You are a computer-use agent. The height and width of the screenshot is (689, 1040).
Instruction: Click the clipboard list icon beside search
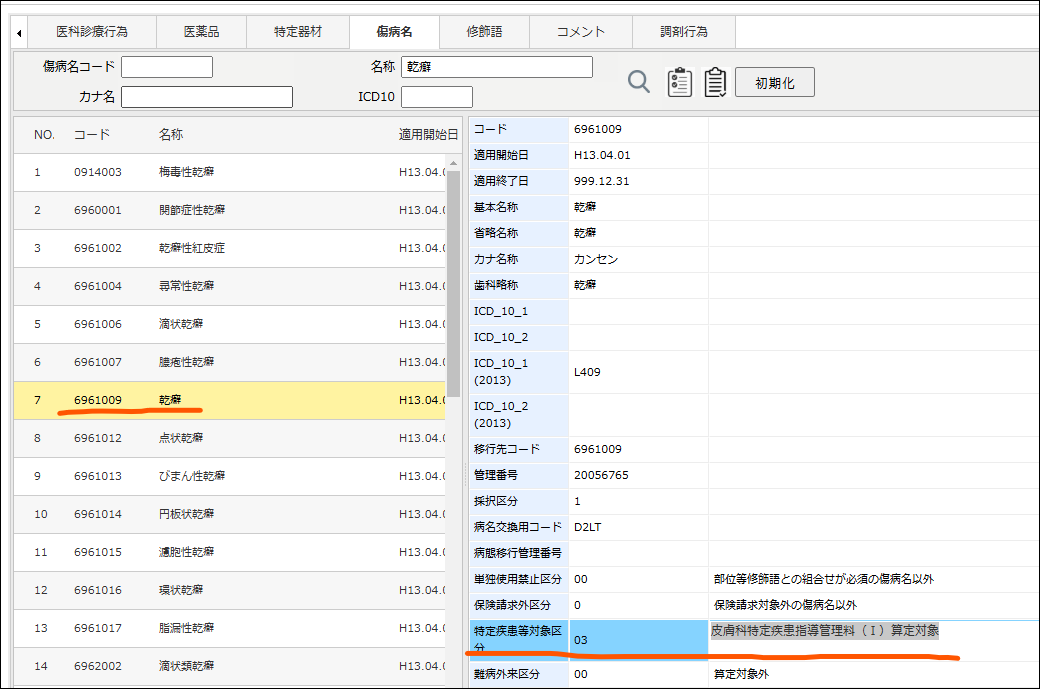[679, 82]
